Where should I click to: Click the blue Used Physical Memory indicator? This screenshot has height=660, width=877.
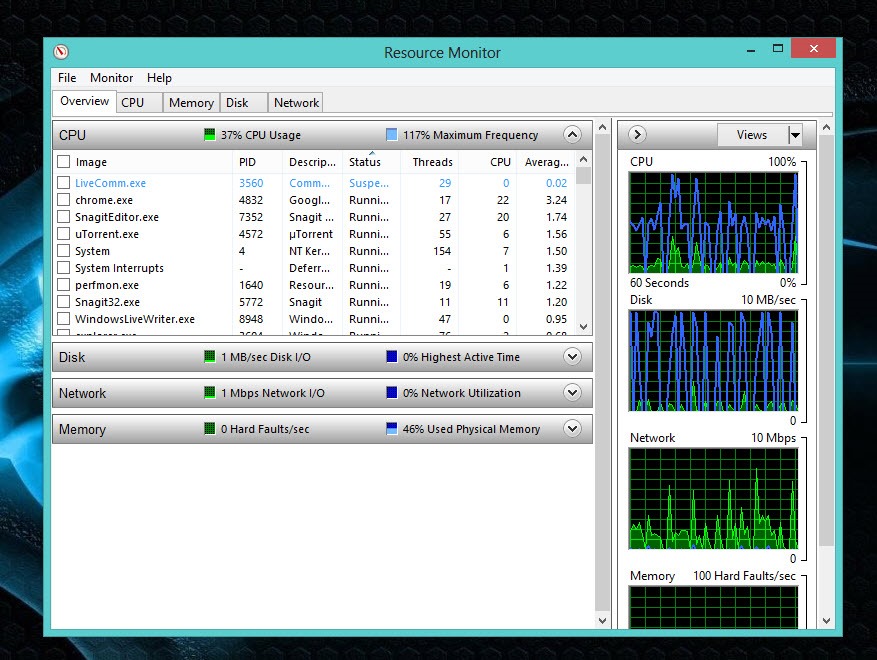(392, 429)
